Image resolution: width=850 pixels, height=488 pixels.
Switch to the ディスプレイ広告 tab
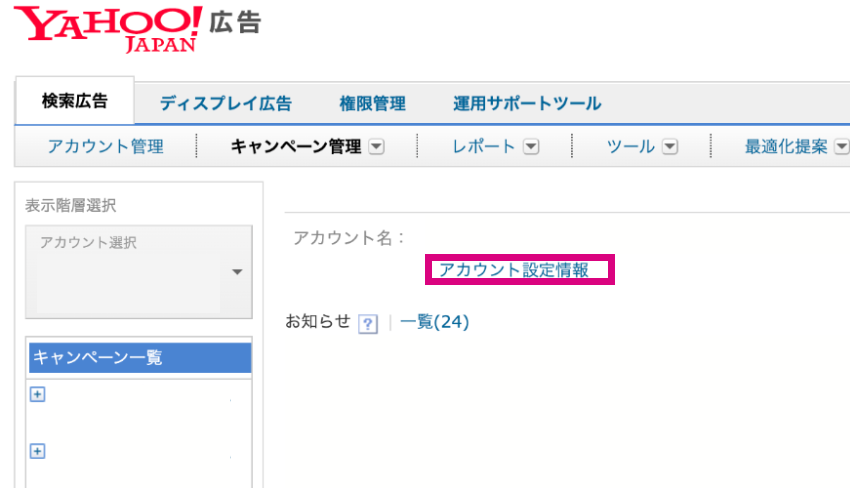226,103
